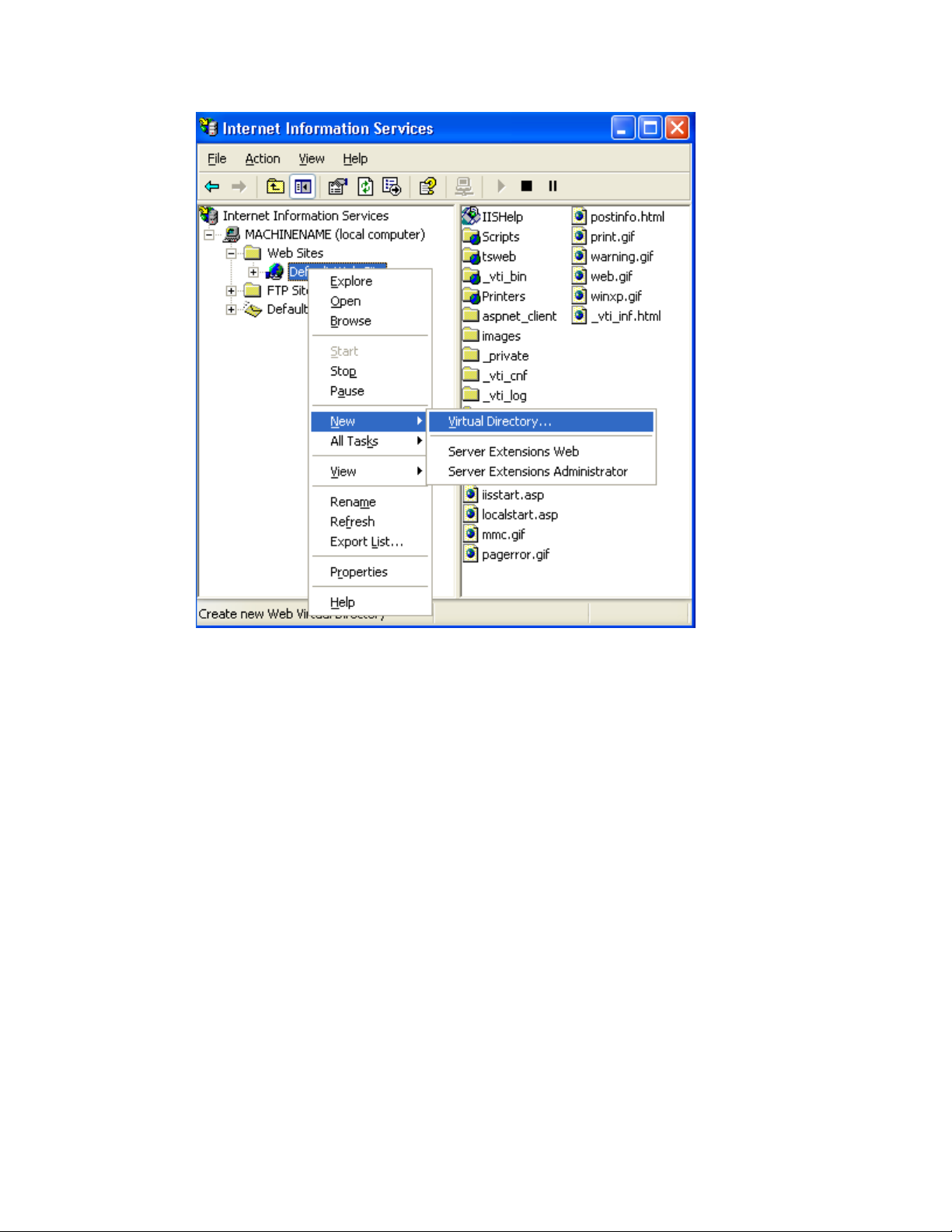Choose Export List... from context menu
The height and width of the screenshot is (1232, 952).
point(370,542)
